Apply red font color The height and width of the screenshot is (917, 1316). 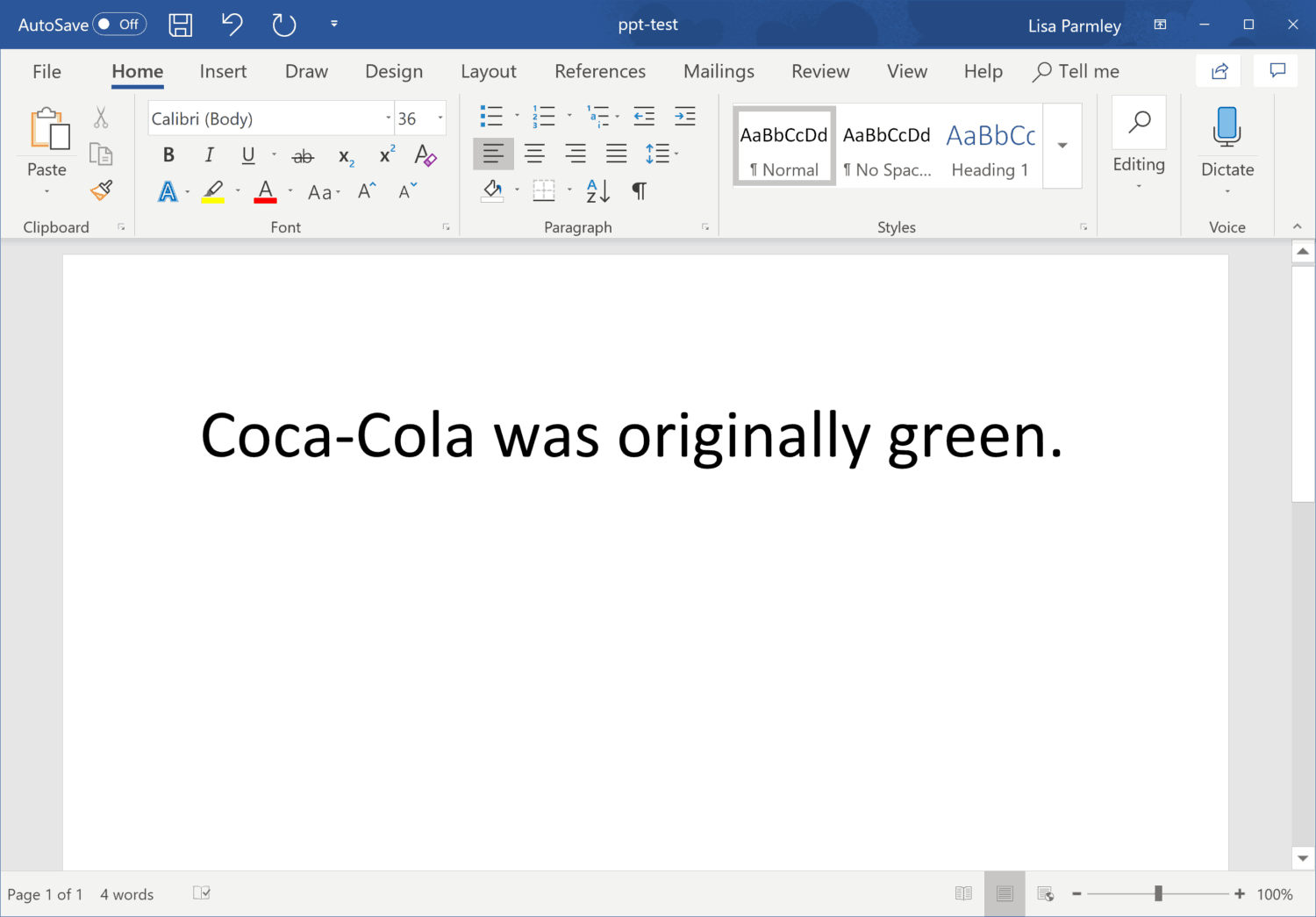266,191
